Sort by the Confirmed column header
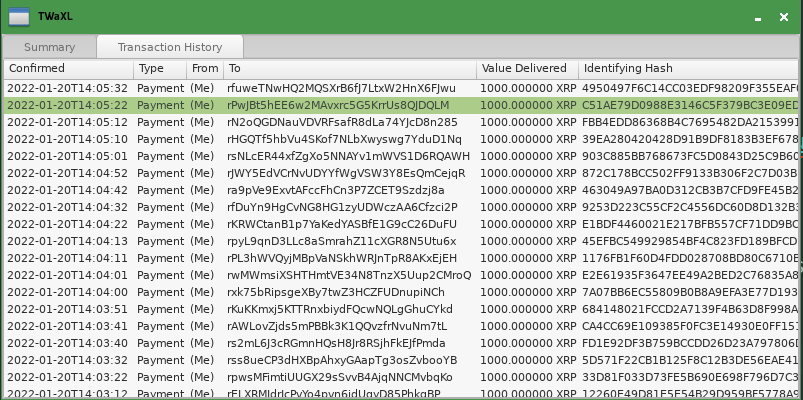This screenshot has height=400, width=803. point(67,69)
